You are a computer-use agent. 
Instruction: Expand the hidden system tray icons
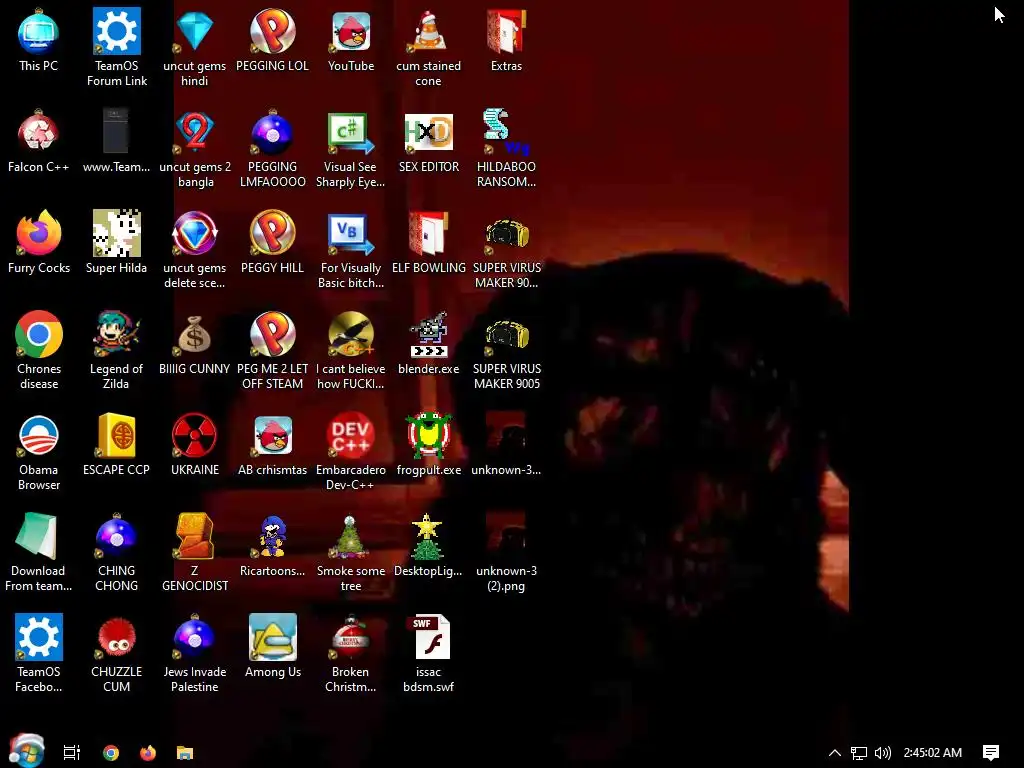(835, 752)
